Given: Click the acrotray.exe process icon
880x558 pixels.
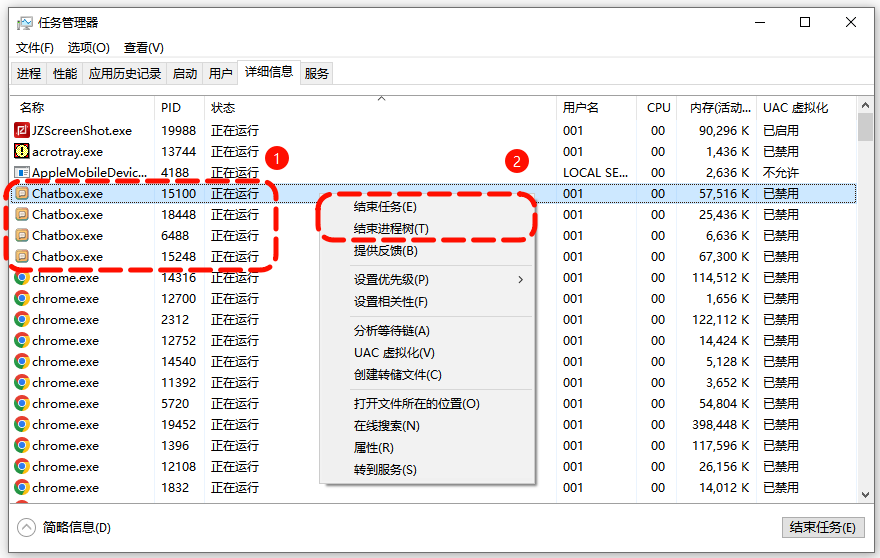Looking at the screenshot, I should coord(21,152).
